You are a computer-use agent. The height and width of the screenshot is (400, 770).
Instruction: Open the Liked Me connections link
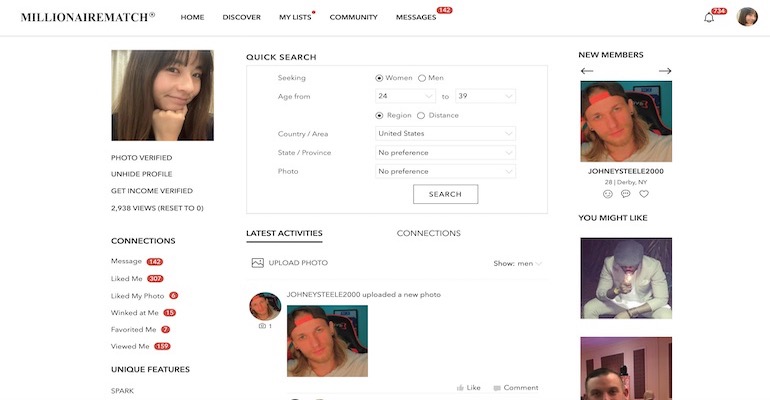[x=127, y=279]
